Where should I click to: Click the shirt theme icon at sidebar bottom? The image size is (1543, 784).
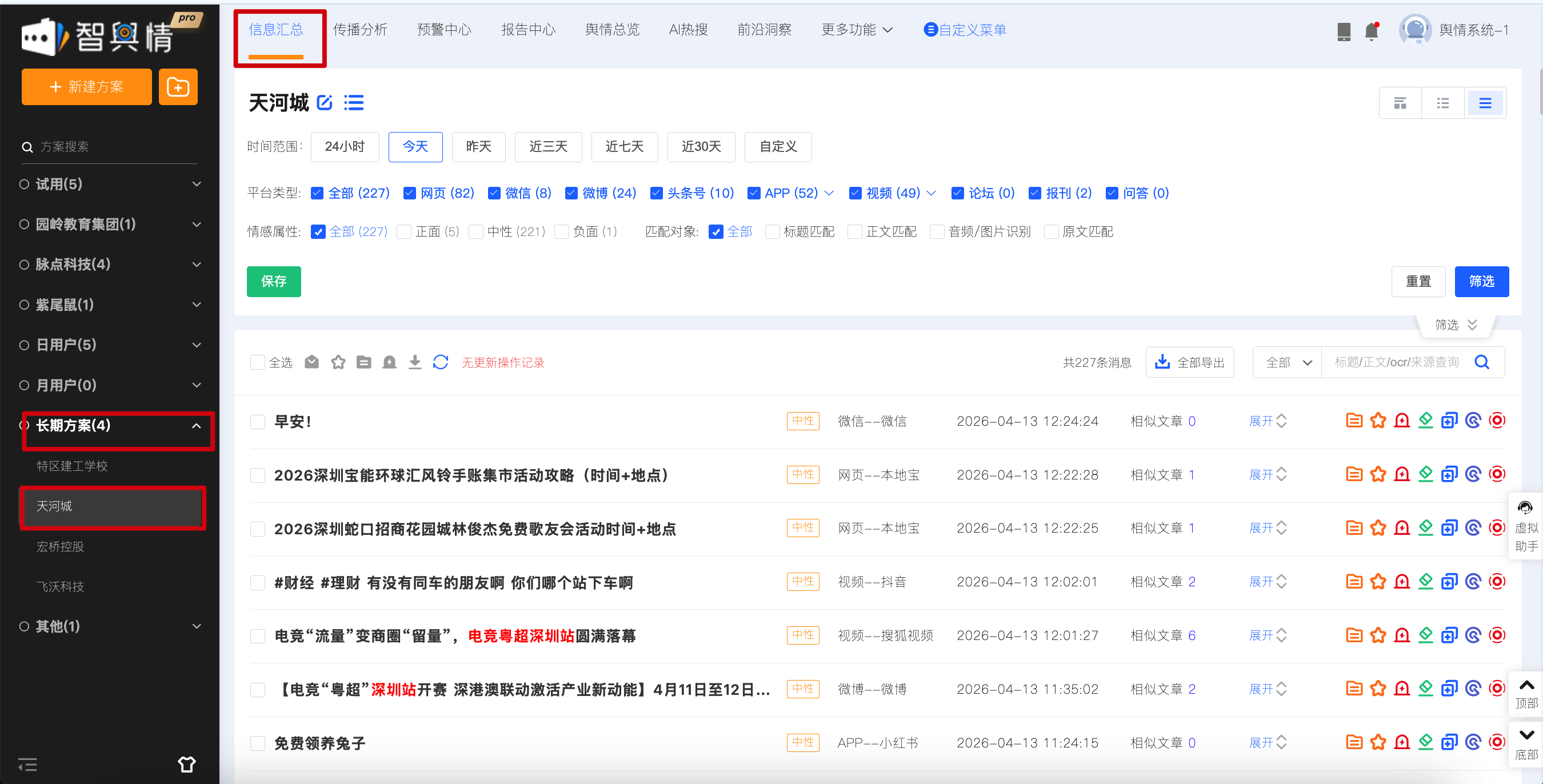[186, 764]
